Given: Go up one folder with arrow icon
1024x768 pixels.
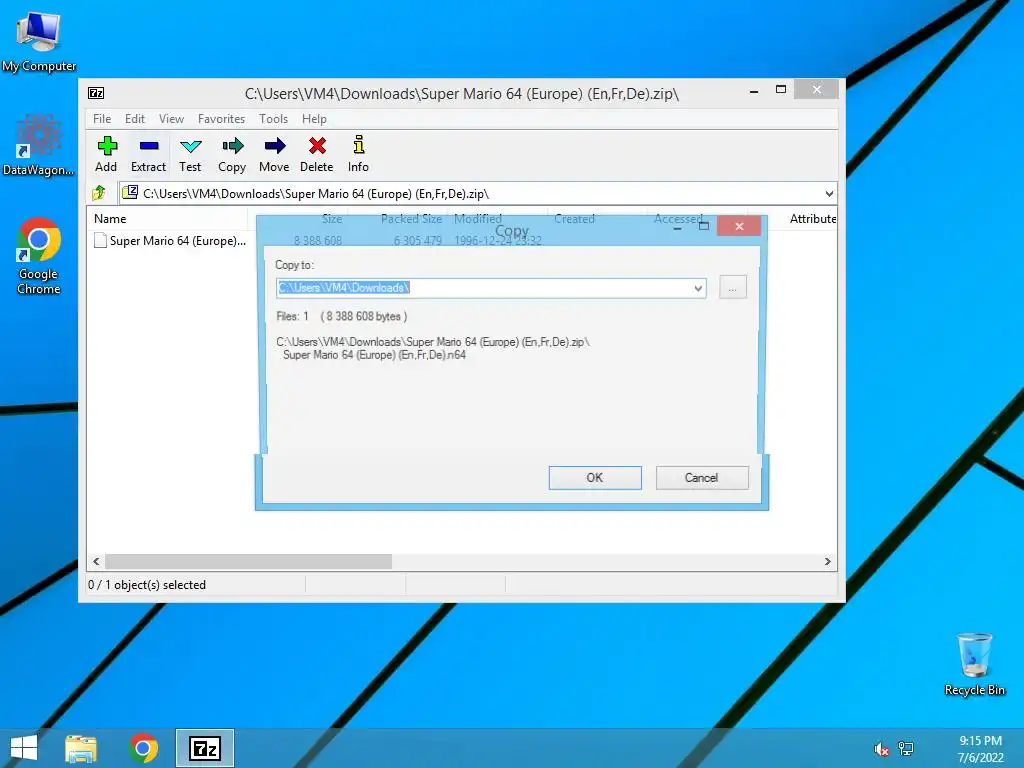Looking at the screenshot, I should click(99, 193).
